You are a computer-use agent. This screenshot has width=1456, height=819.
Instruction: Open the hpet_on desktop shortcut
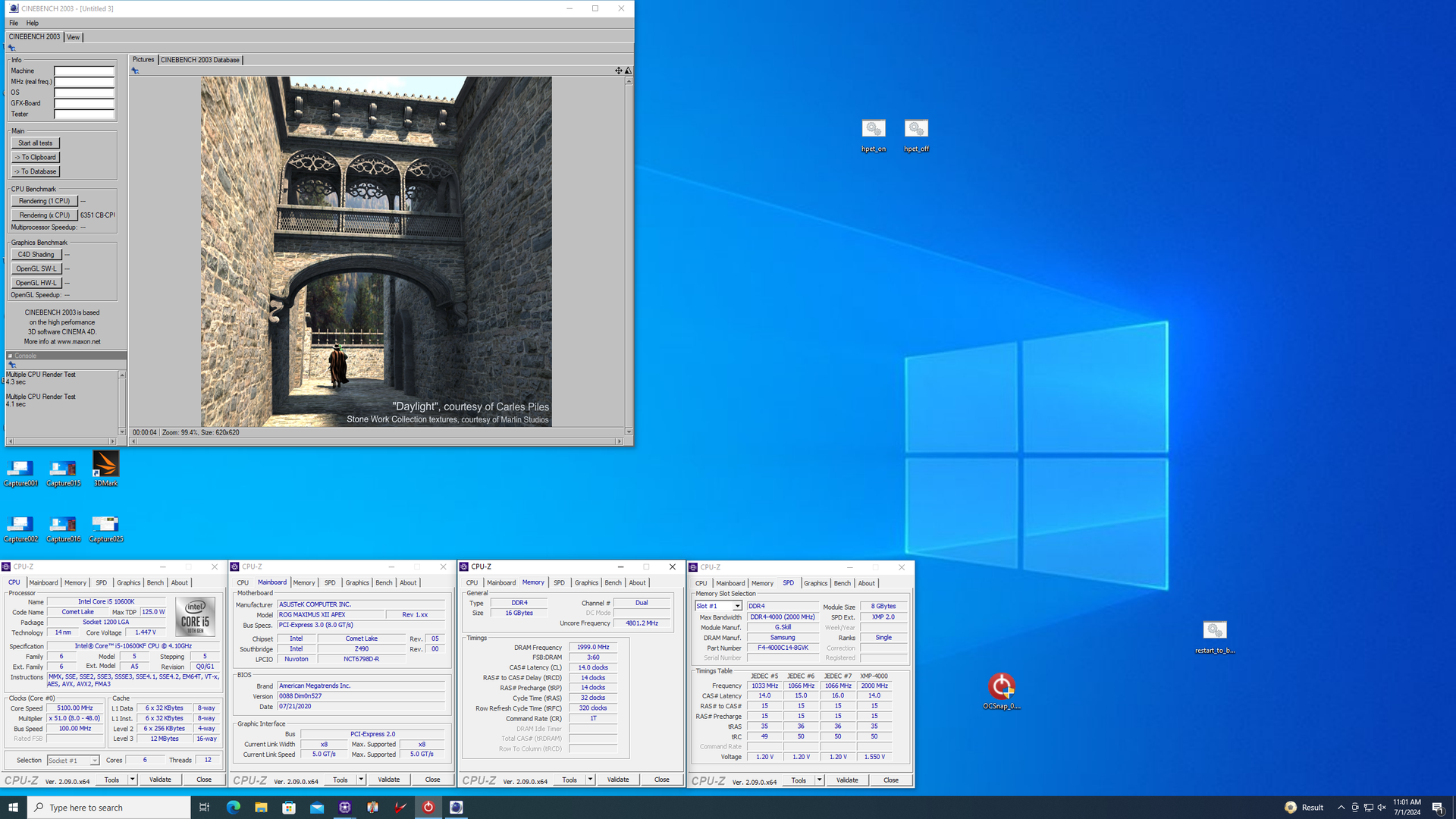(x=874, y=135)
